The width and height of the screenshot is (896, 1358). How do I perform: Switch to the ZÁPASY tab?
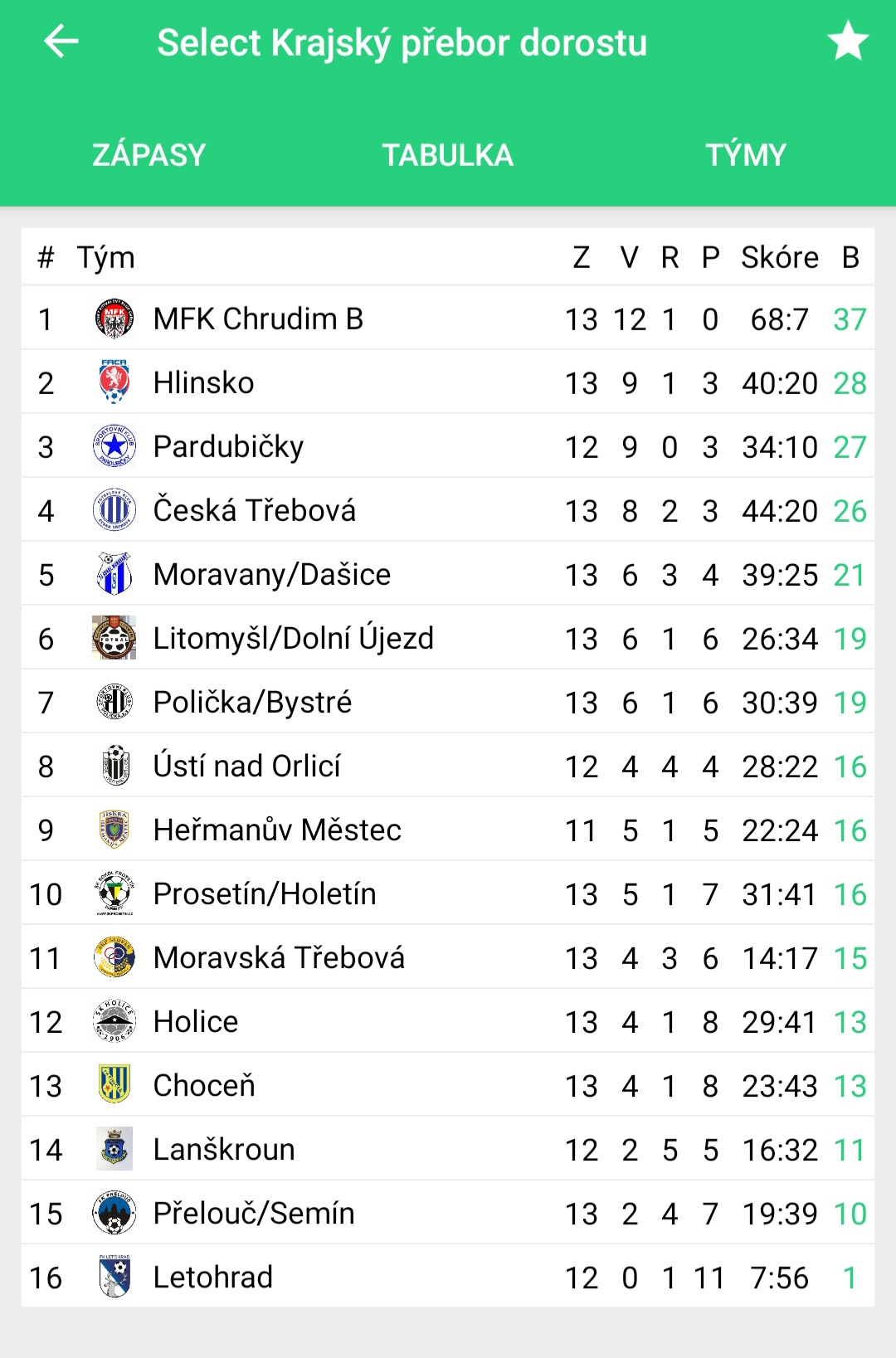pyautogui.click(x=149, y=155)
